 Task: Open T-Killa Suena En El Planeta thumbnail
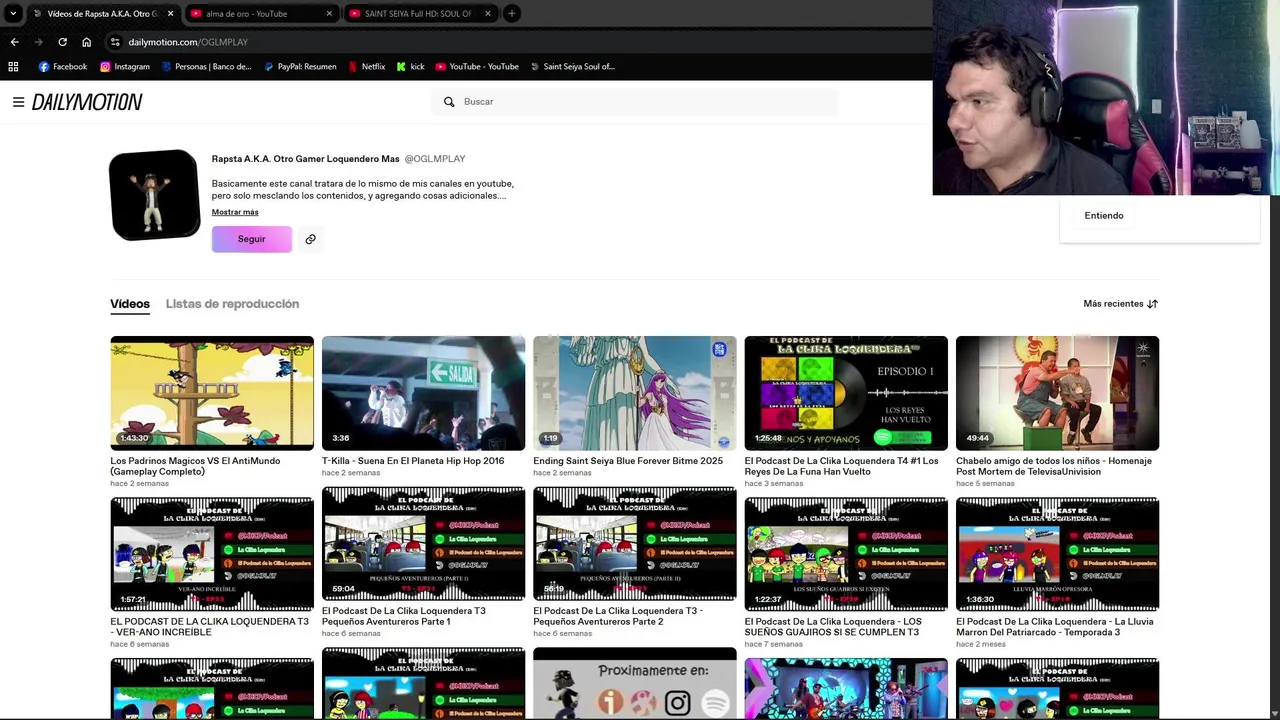[x=423, y=393]
